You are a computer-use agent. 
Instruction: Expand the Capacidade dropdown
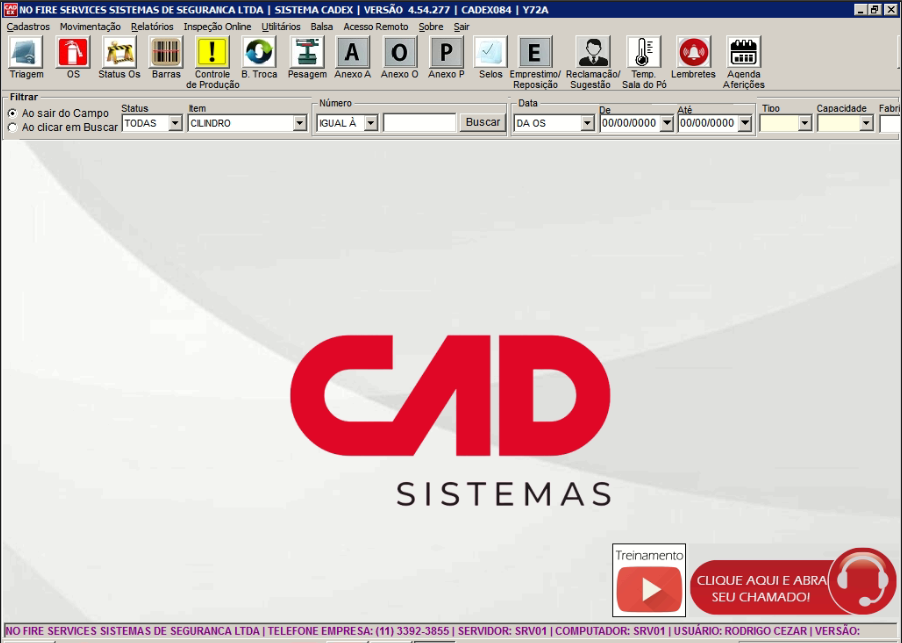866,123
